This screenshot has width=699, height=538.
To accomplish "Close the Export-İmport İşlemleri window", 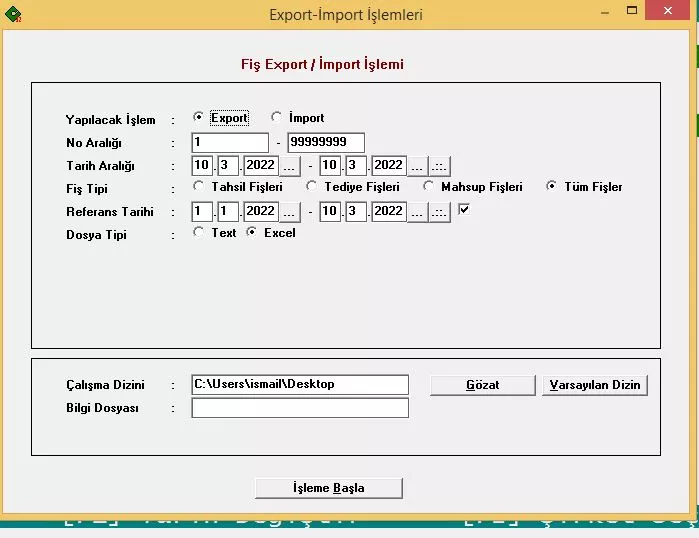I will [667, 11].
